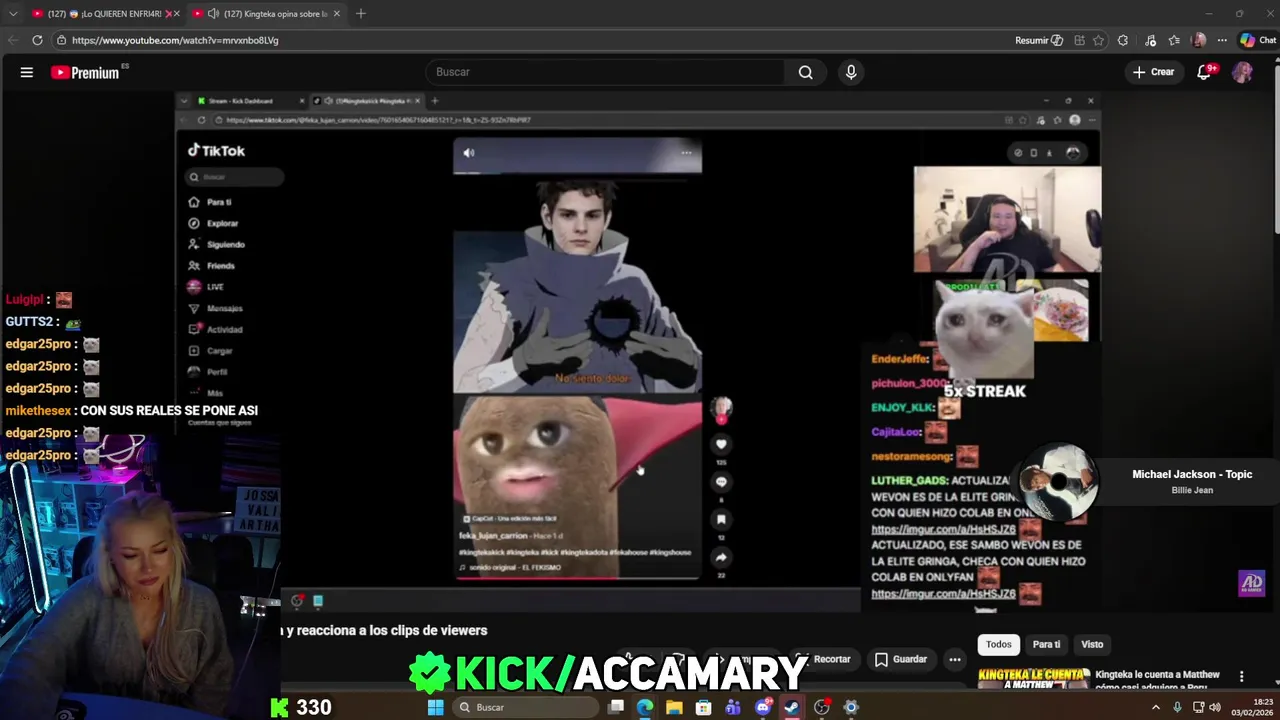Screen dimensions: 1280x720
Task: Click Resumir in the address bar
Action: [x=1039, y=40]
